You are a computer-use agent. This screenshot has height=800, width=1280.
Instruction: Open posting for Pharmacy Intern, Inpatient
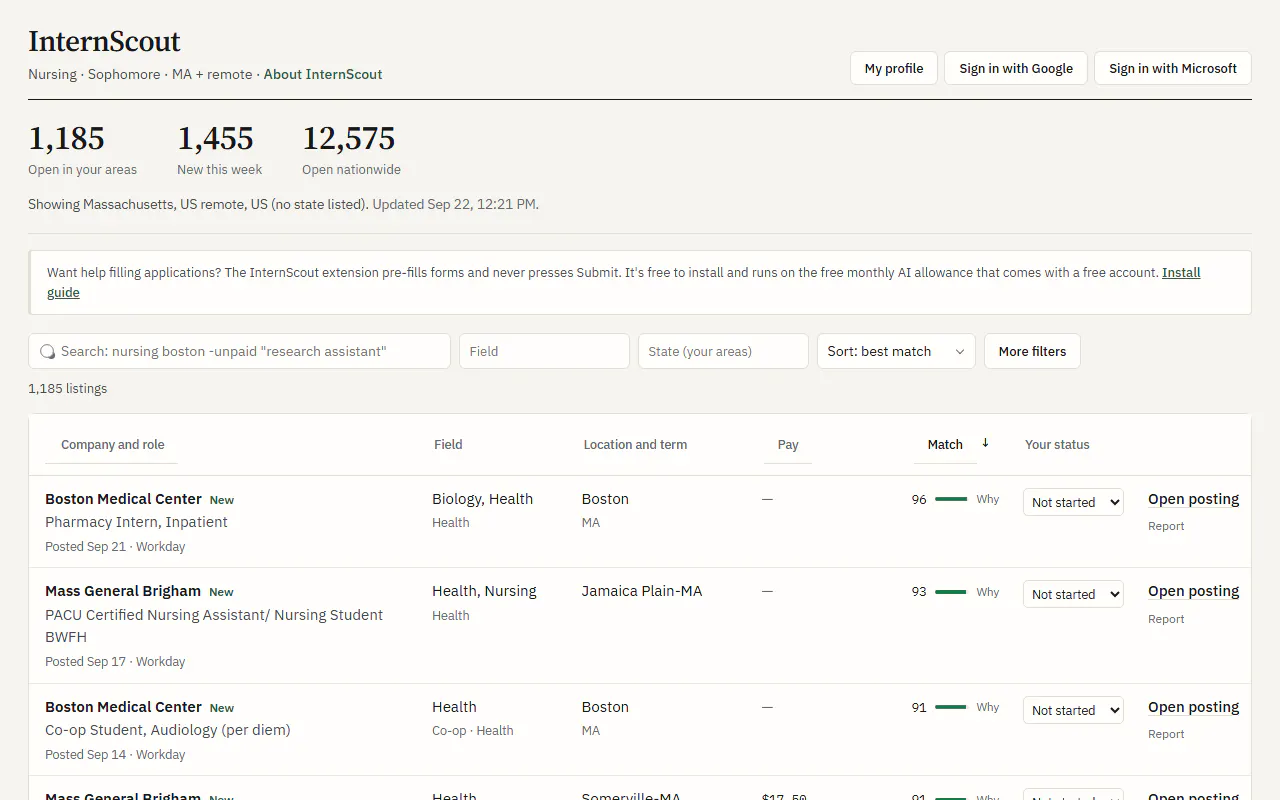click(x=1193, y=499)
